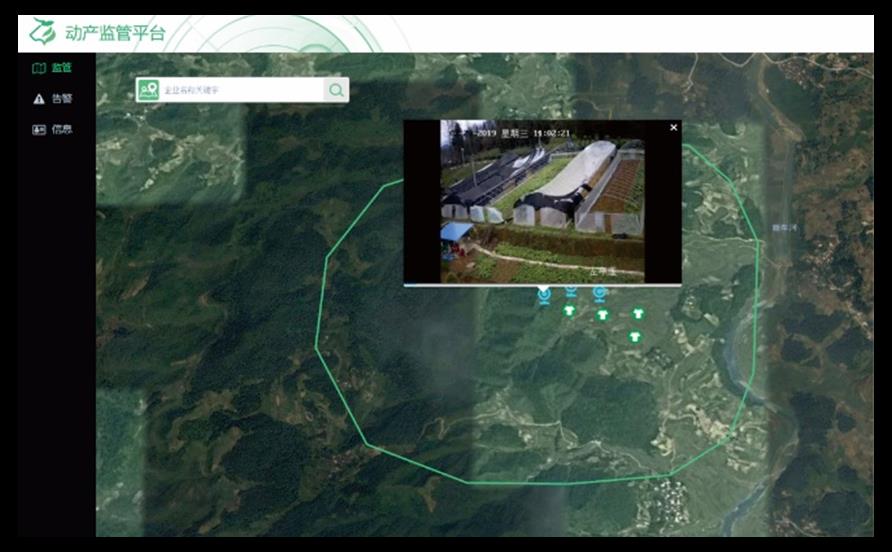Select the leftmost blue camera marker
This screenshot has height=552, width=892.
[x=544, y=294]
